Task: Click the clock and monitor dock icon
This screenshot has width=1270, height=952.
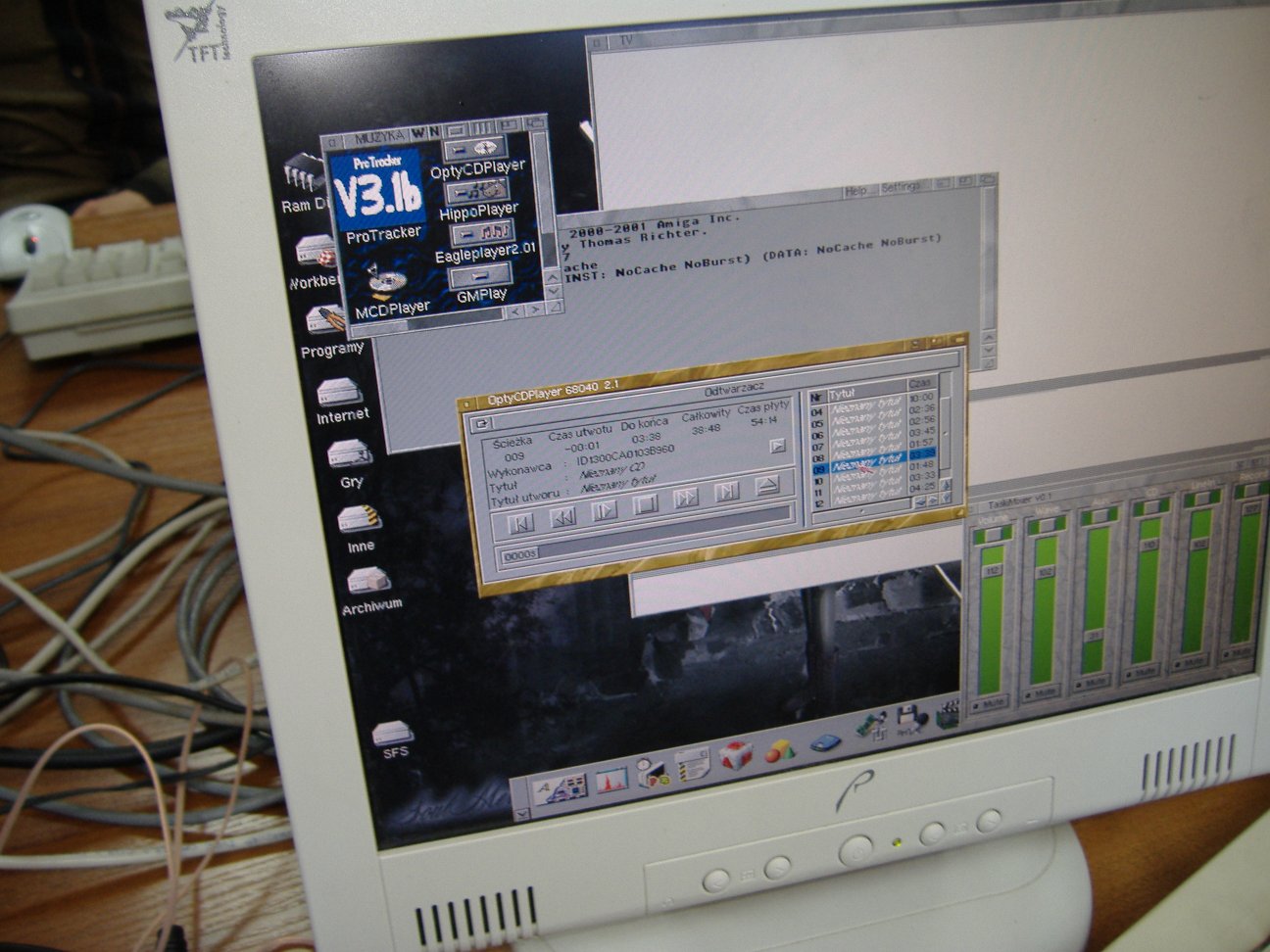Action: [653, 773]
